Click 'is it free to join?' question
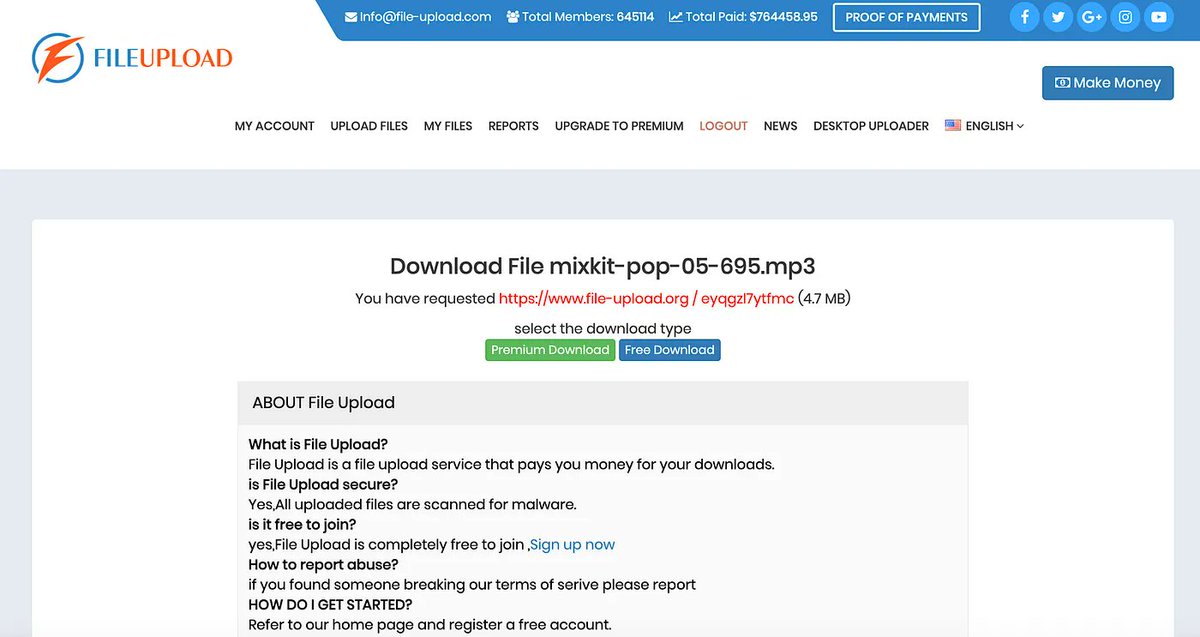 click(302, 525)
